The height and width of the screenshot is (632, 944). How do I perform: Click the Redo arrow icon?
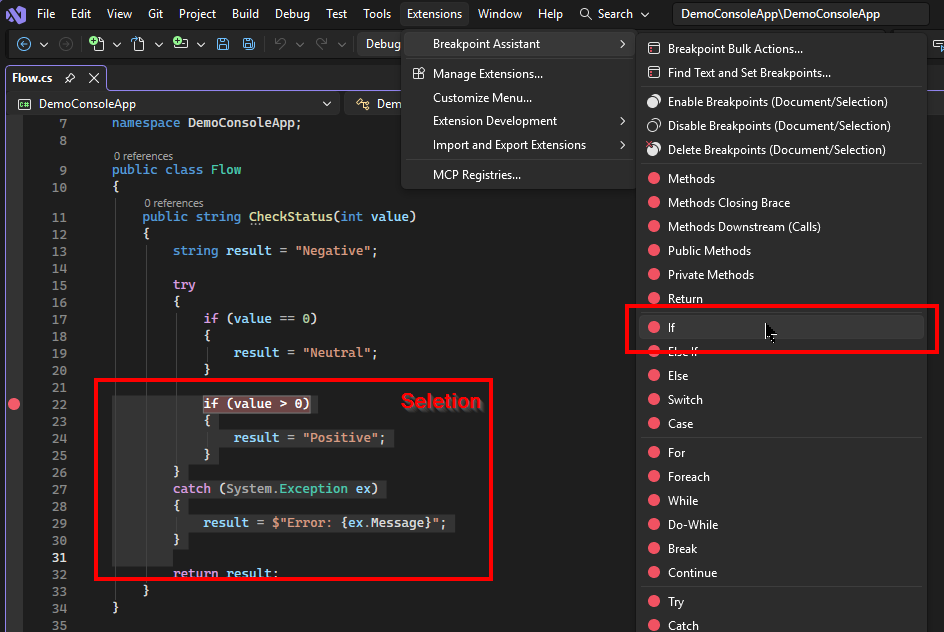click(322, 44)
